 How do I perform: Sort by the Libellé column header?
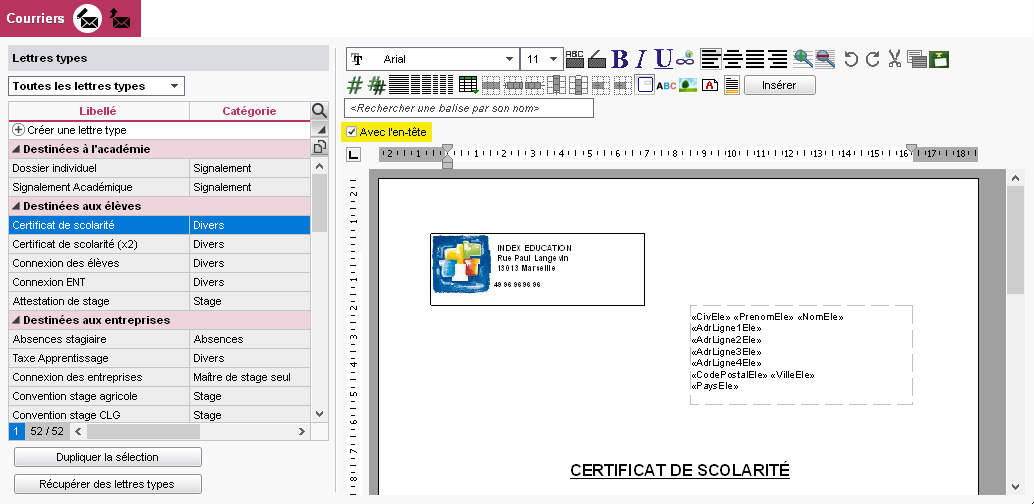98,111
